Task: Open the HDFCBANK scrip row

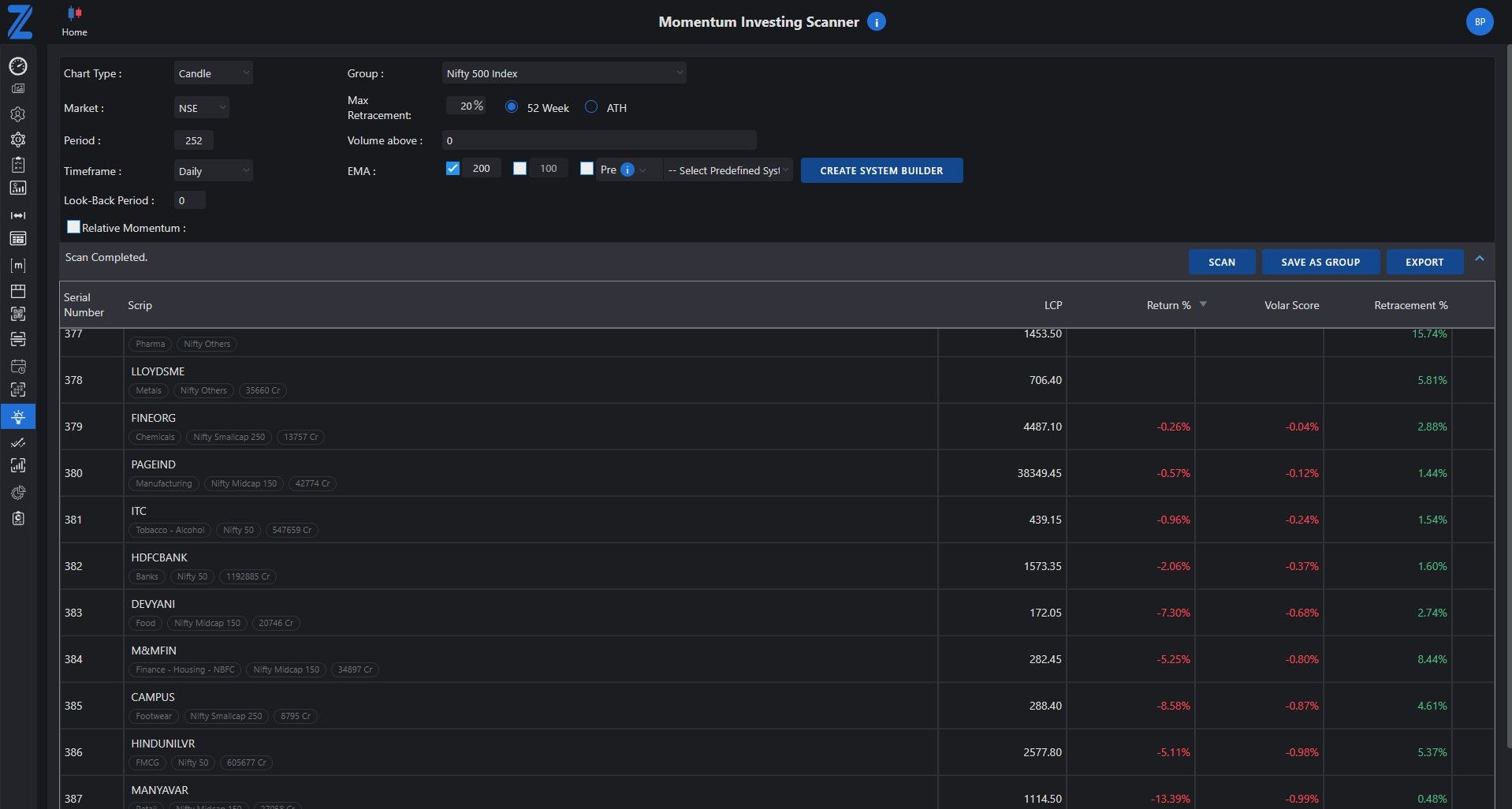Action: tap(776, 566)
